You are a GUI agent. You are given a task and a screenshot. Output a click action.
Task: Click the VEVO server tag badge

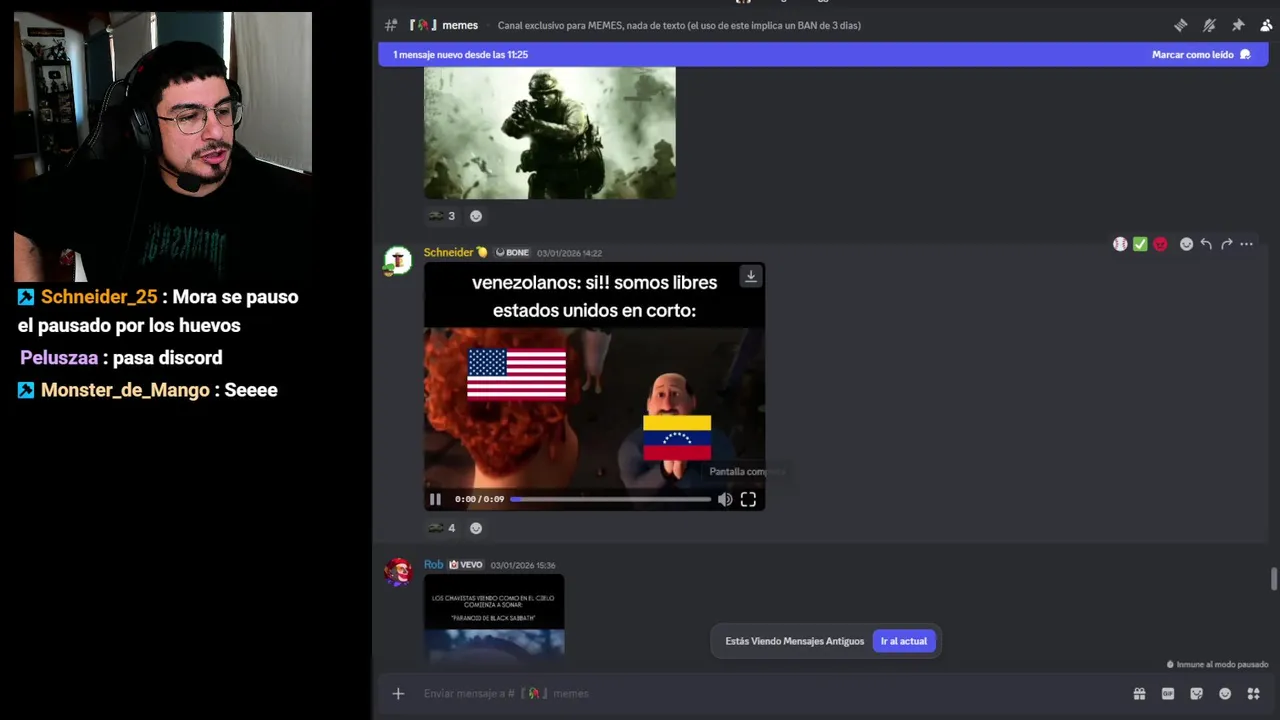click(466, 564)
